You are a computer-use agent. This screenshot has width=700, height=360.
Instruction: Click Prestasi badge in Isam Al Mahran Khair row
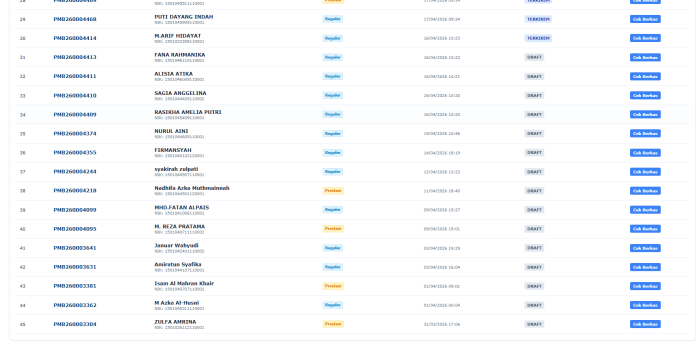pyautogui.click(x=333, y=286)
